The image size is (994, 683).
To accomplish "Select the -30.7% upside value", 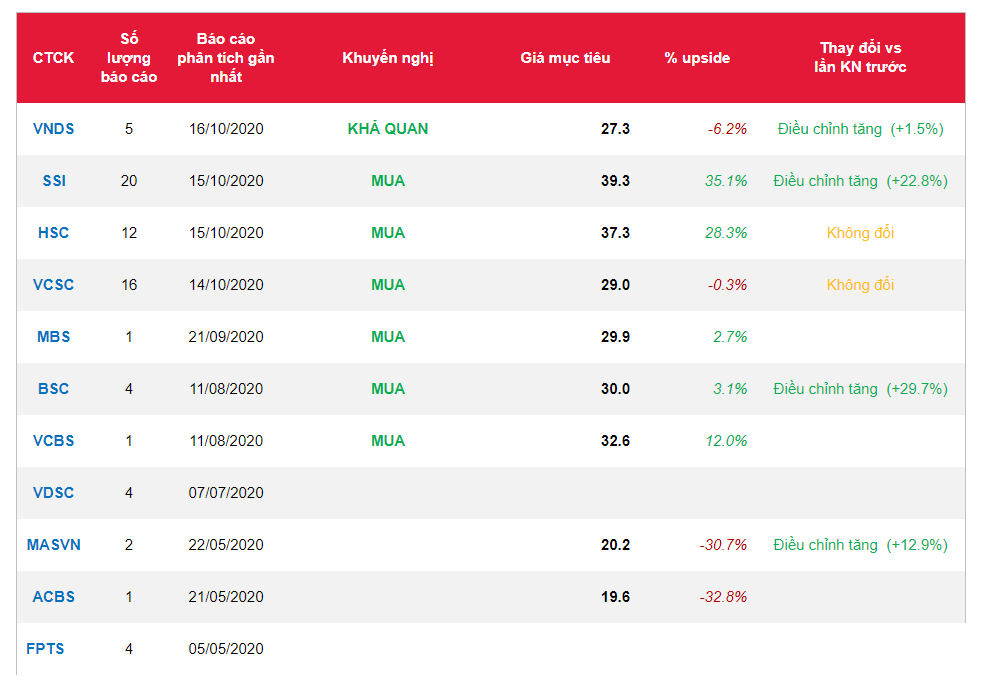I will pyautogui.click(x=723, y=545).
